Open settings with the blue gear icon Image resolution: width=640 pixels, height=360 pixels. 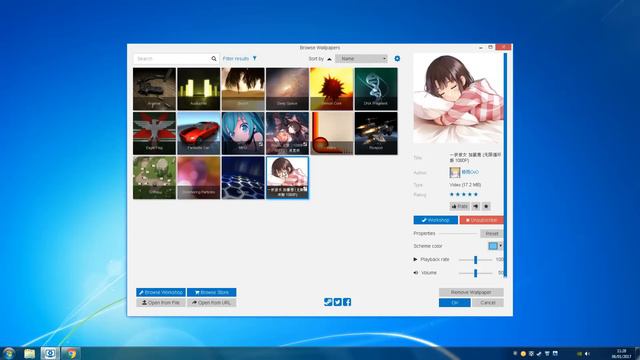(x=397, y=59)
